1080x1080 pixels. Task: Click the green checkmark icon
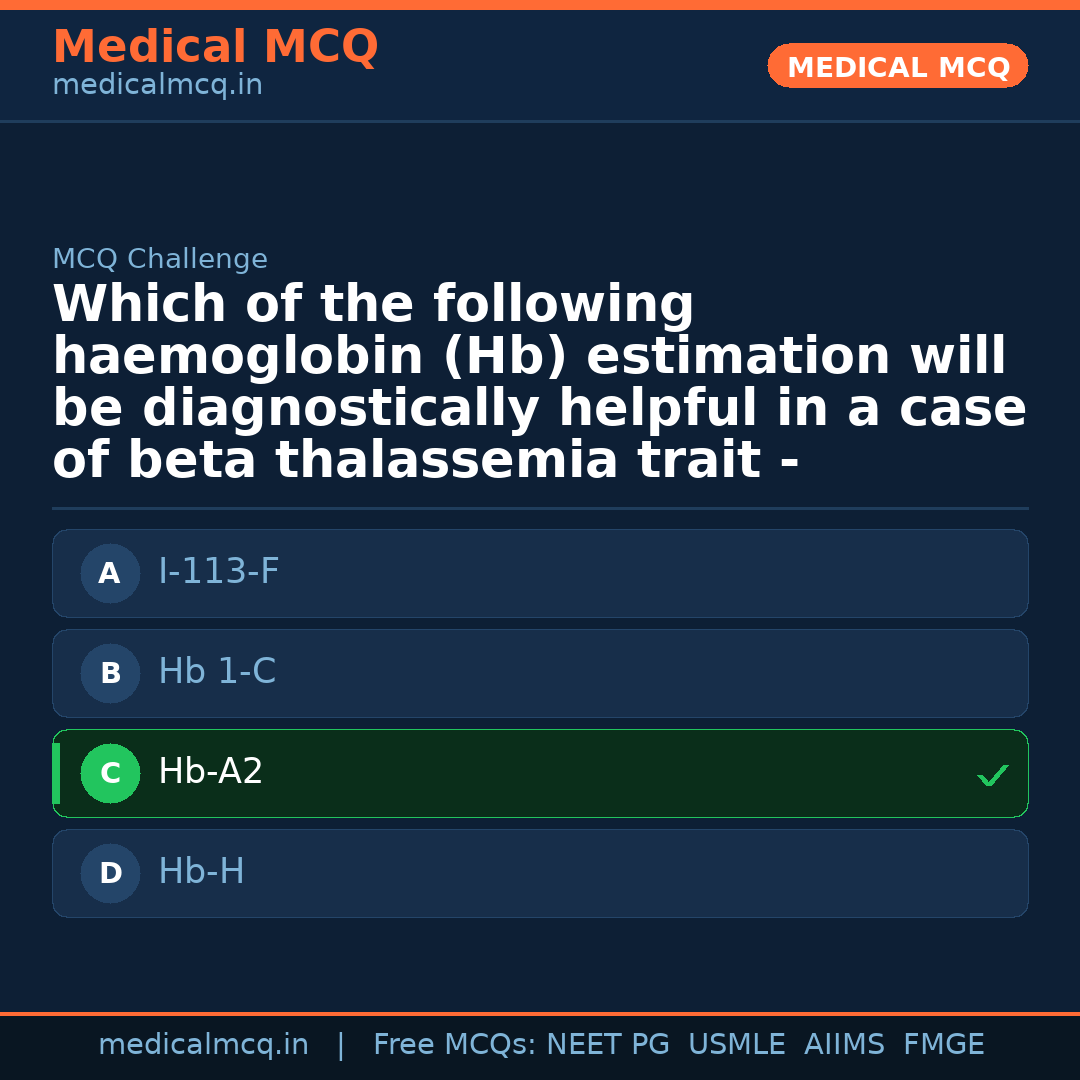click(992, 775)
